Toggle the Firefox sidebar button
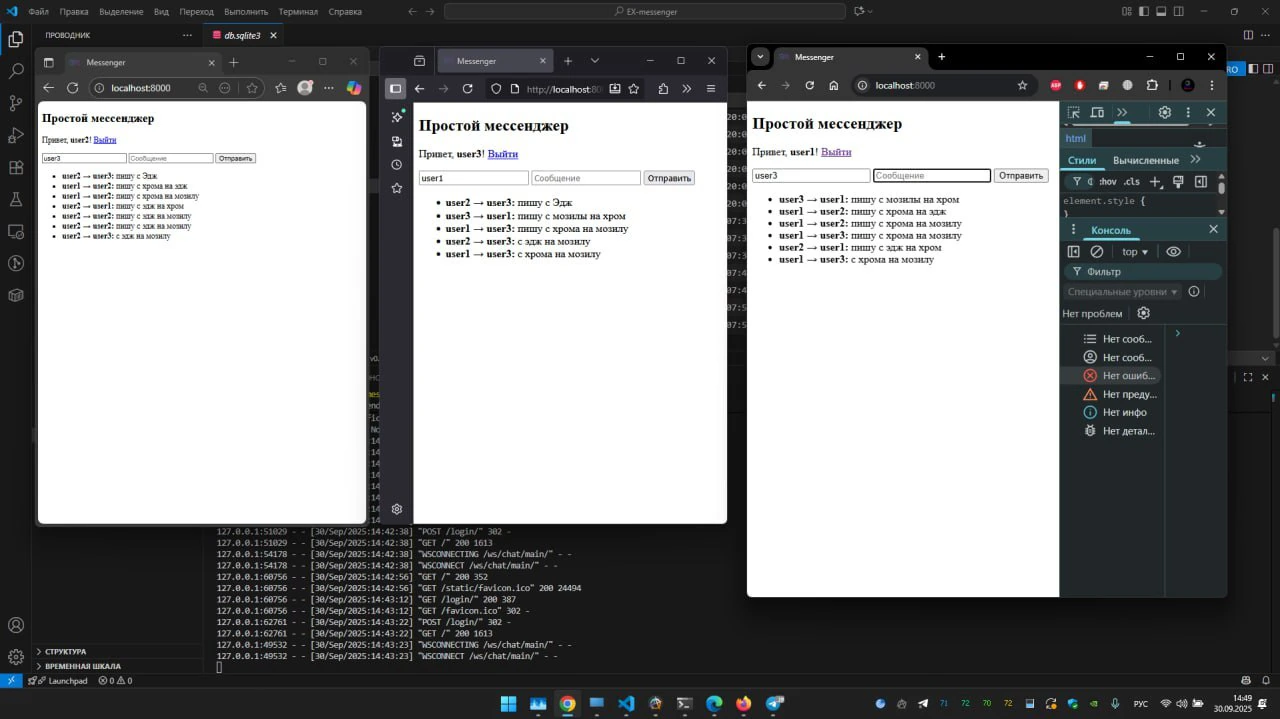 click(396, 89)
